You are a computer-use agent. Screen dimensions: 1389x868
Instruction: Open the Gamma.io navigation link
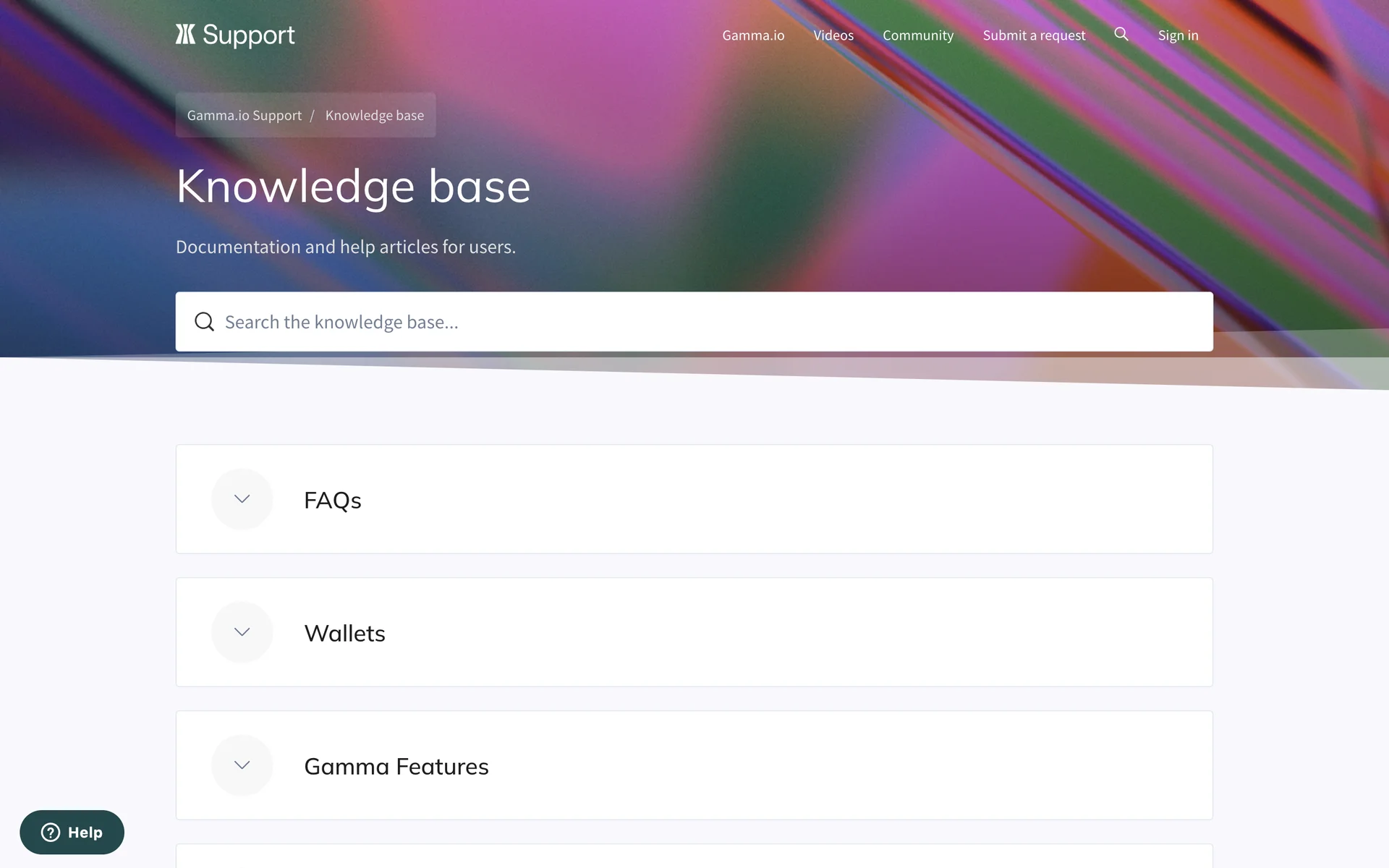coord(753,35)
